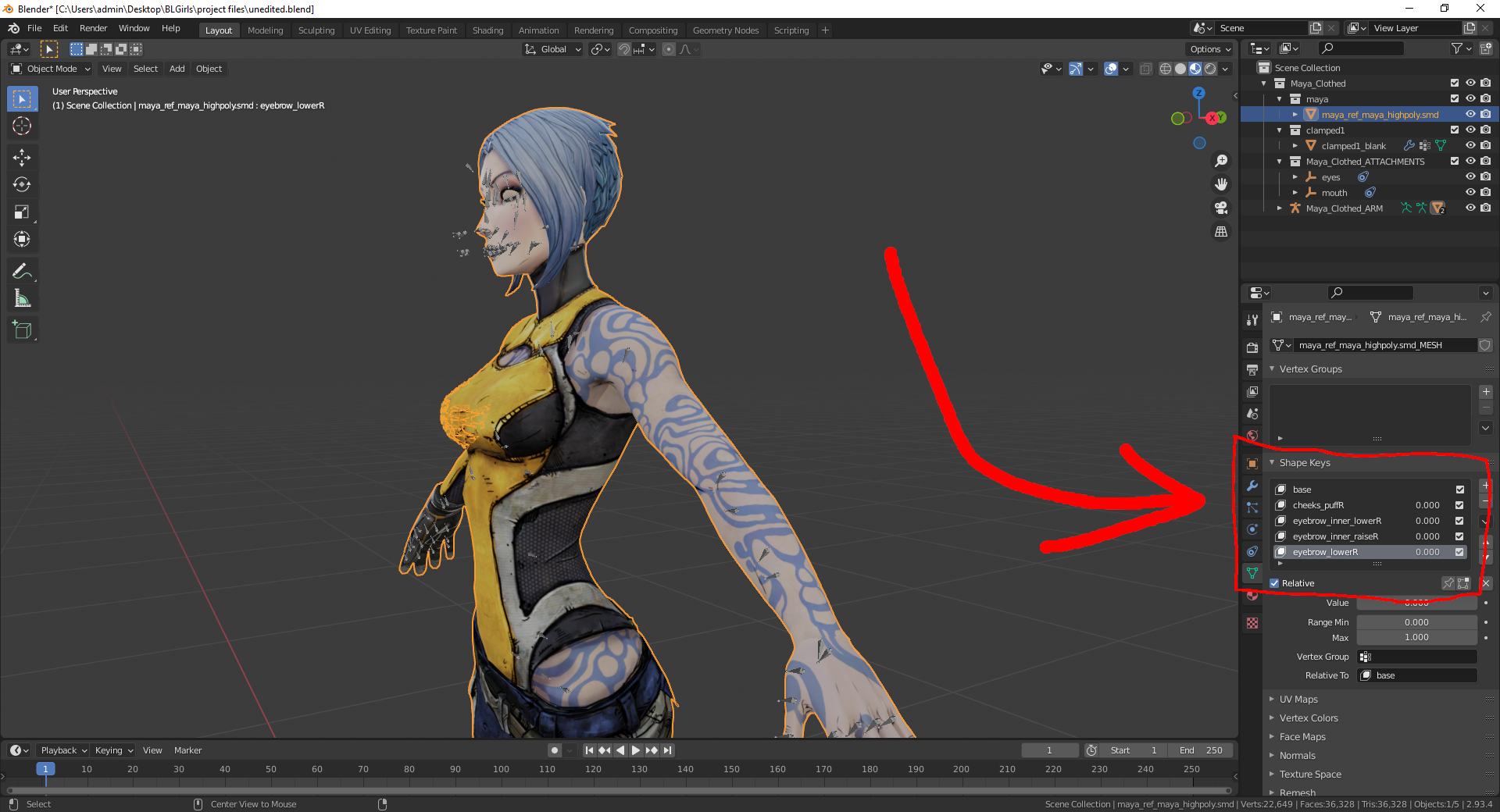Choose the Move tool
Viewport: 1500px width, 812px height.
[22, 157]
